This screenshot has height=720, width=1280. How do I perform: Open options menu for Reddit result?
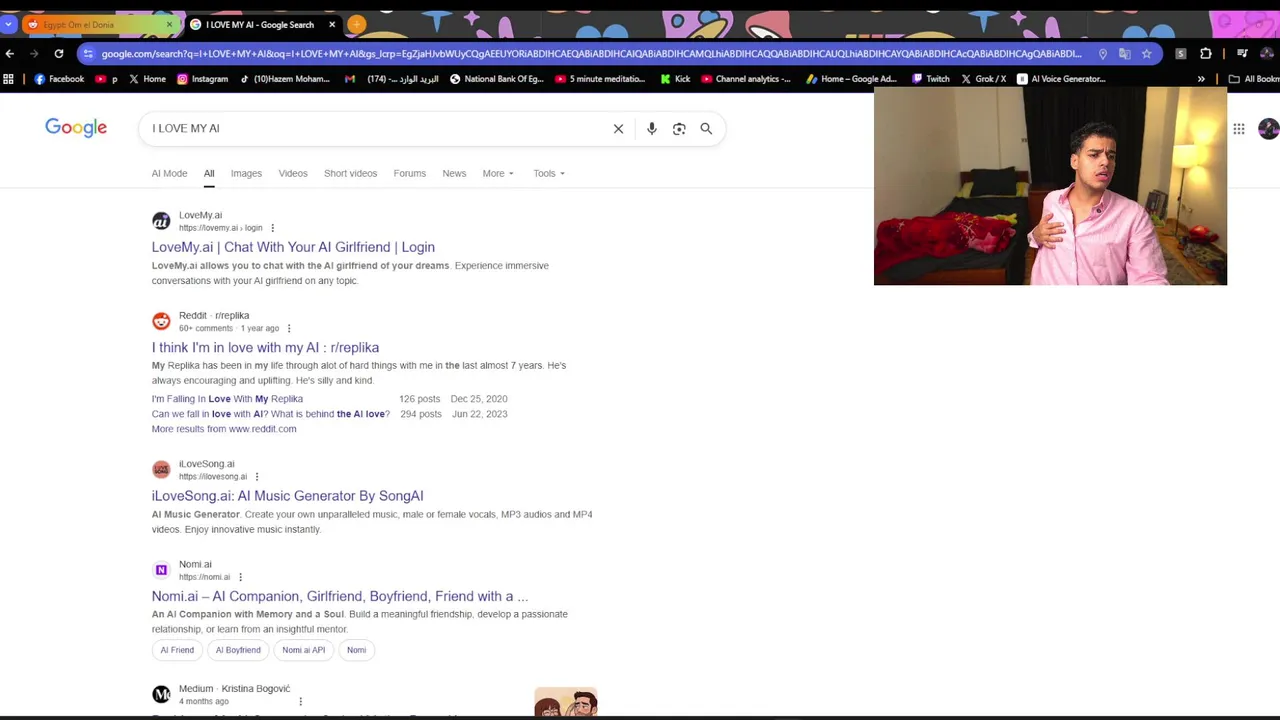289,328
